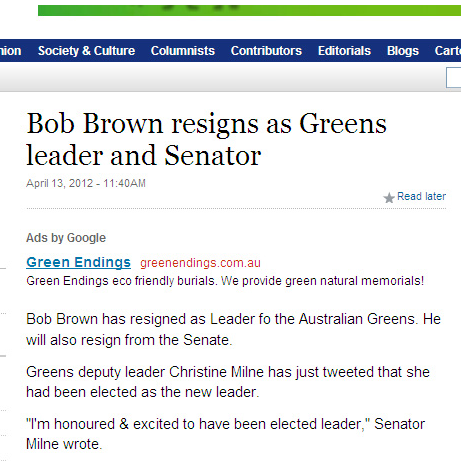The width and height of the screenshot is (462, 462).
Task: Open the Society & Culture section
Action: [86, 51]
